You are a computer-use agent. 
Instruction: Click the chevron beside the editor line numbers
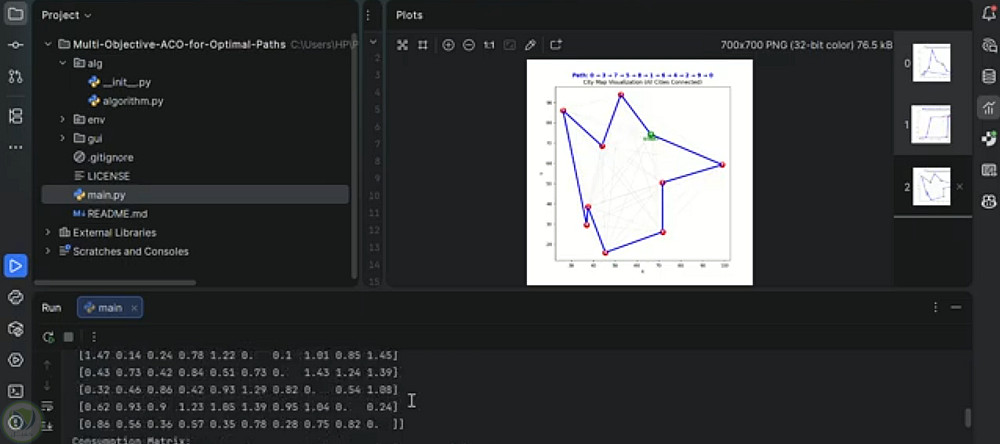(374, 43)
